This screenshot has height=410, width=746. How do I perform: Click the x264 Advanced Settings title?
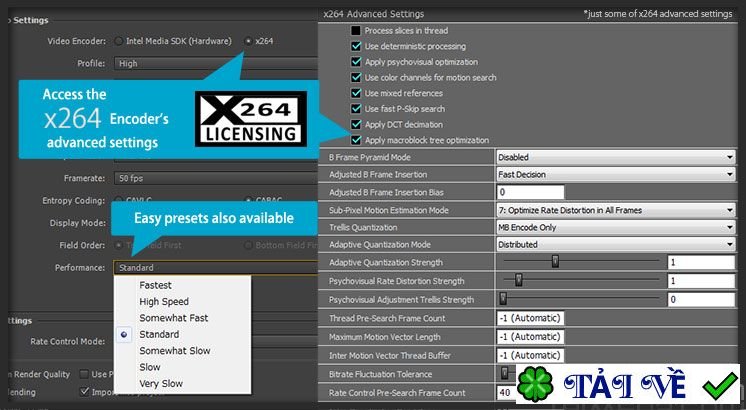[x=373, y=14]
